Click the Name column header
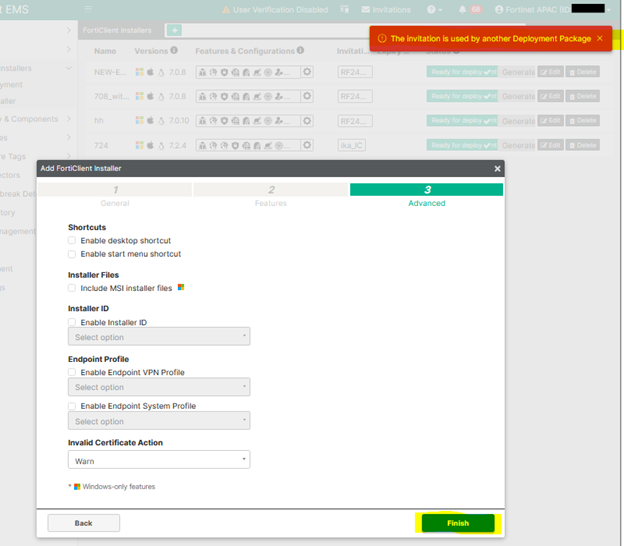624x546 pixels. (105, 51)
